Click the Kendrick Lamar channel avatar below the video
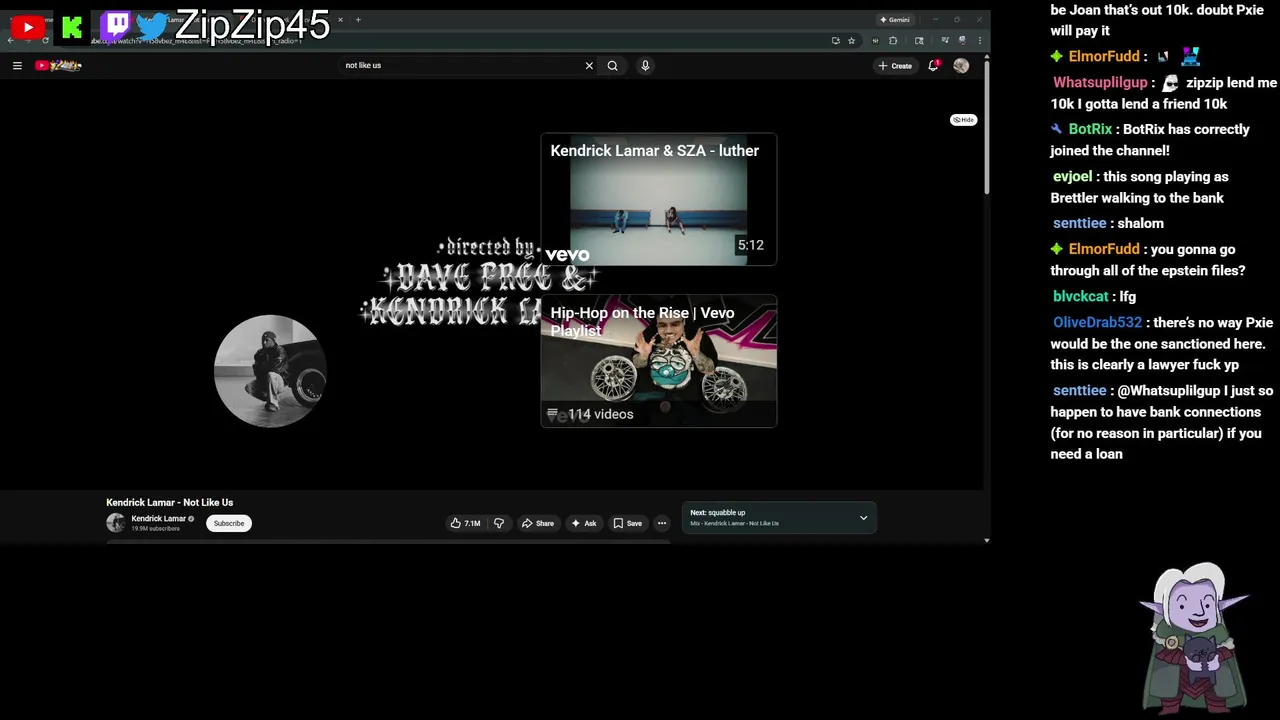The width and height of the screenshot is (1280, 720). coord(116,523)
